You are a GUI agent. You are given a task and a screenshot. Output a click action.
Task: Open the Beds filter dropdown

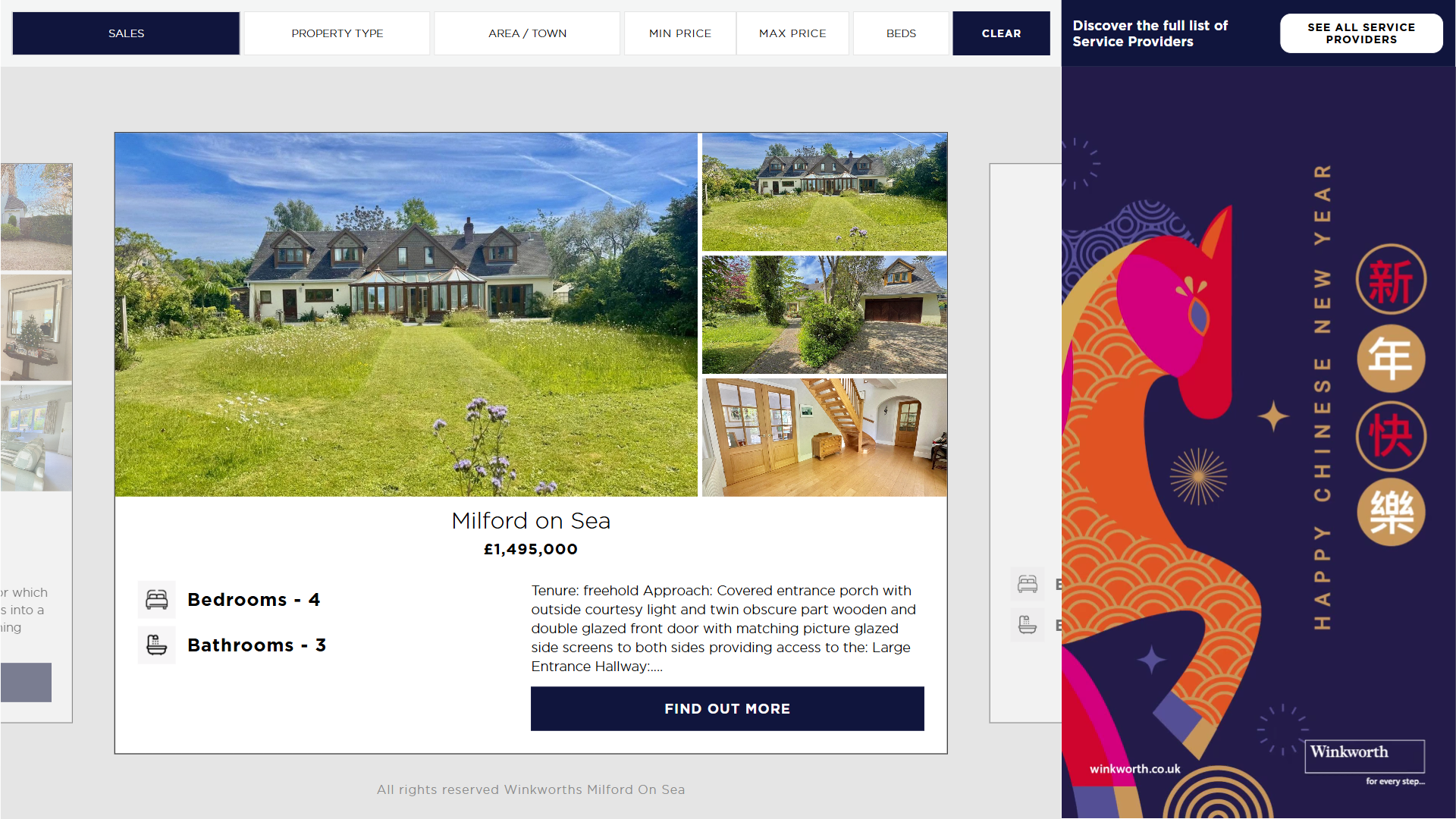pyautogui.click(x=901, y=33)
